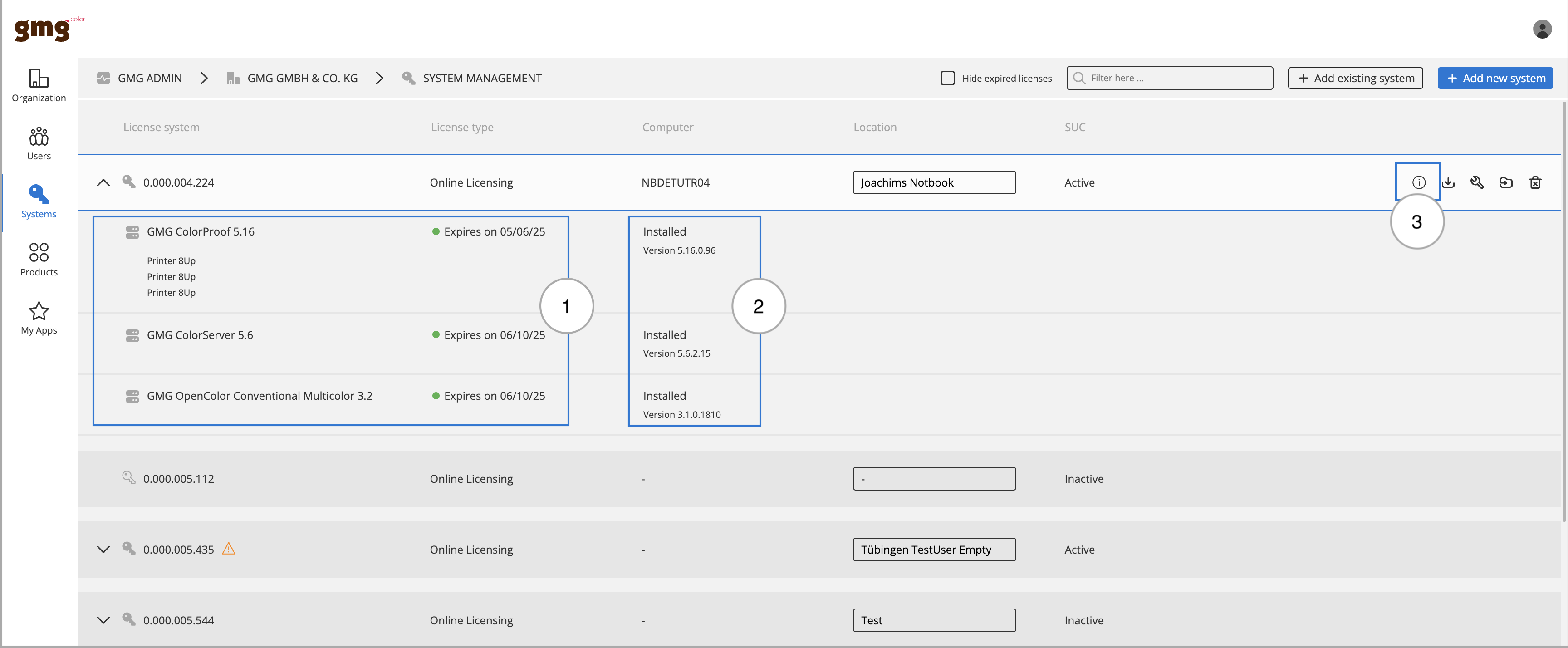Open Products in the sidebar

point(39,260)
